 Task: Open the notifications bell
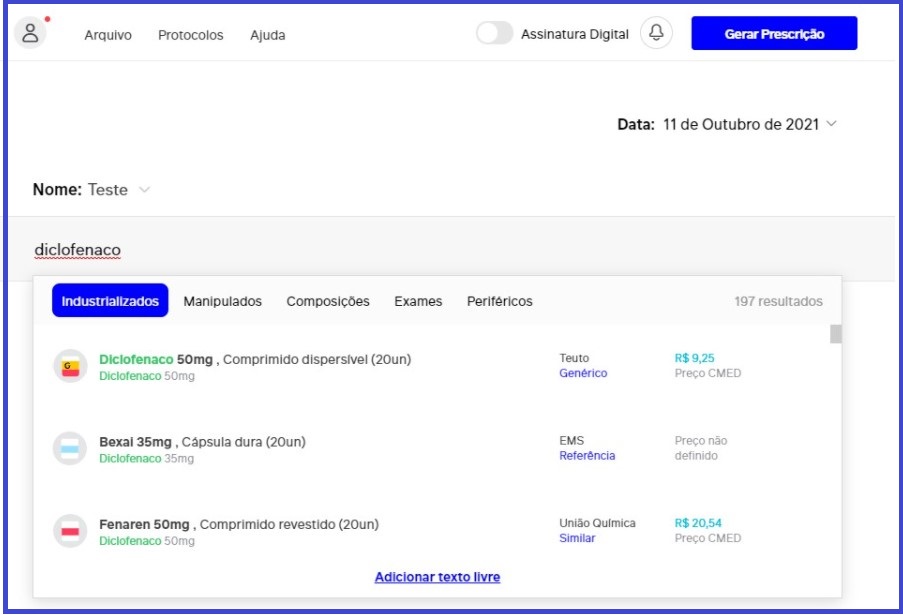656,33
